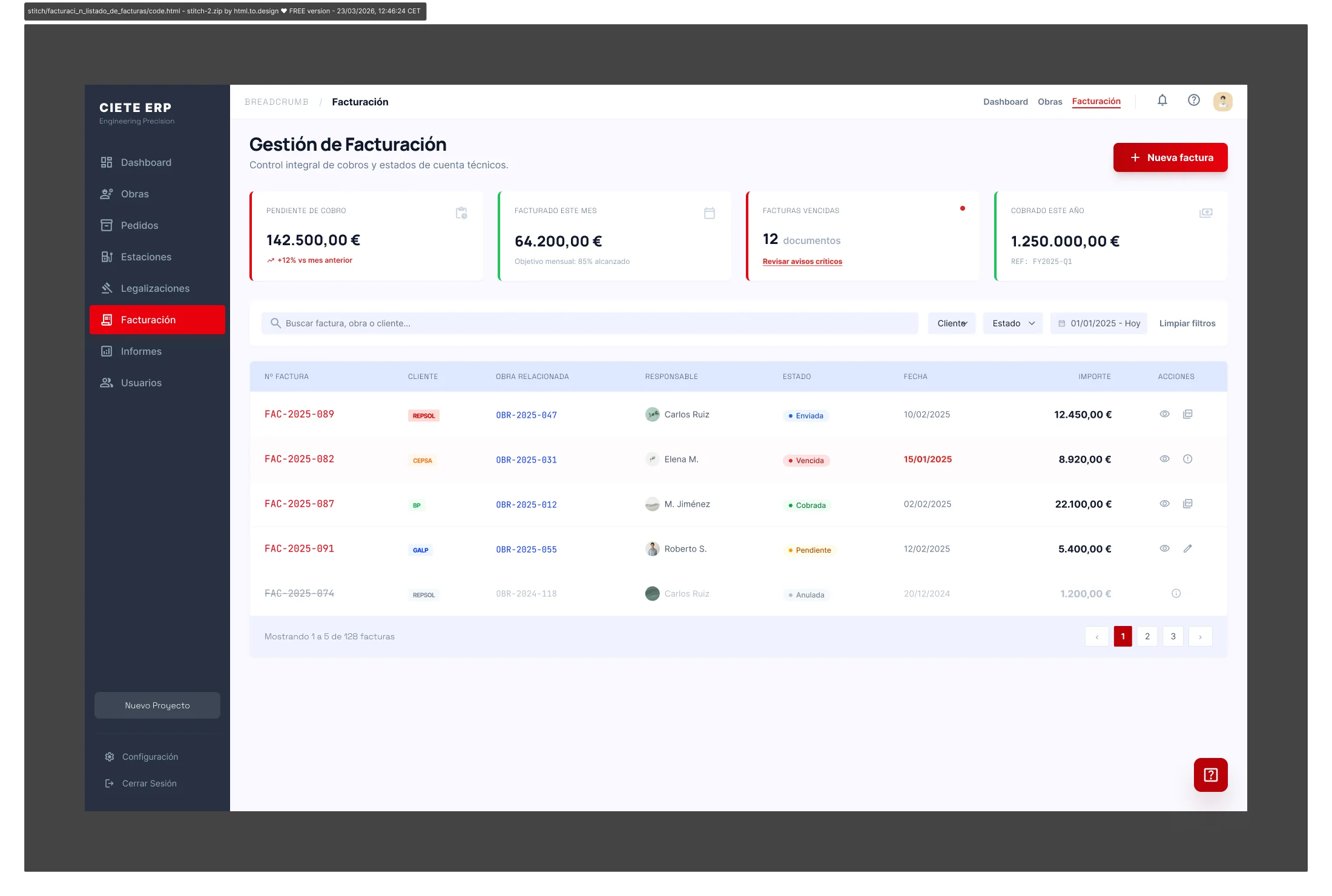Select the Estaciones sidebar icon
Image resolution: width=1332 pixels, height=896 pixels.
[107, 257]
